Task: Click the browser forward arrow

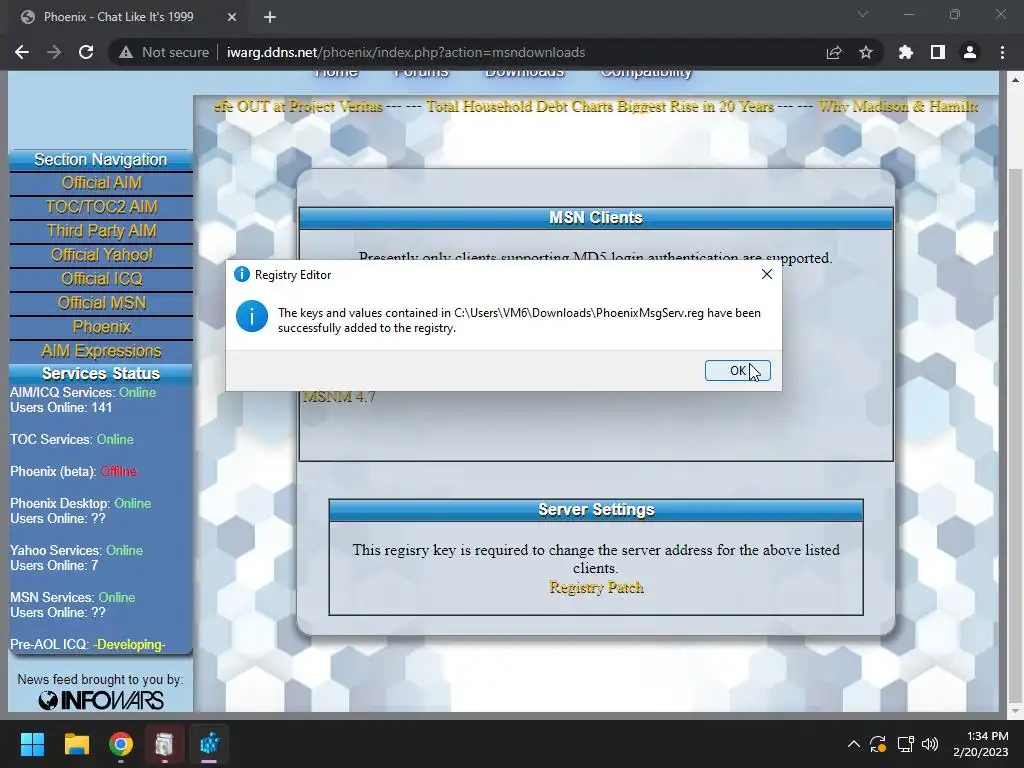Action: 54,52
